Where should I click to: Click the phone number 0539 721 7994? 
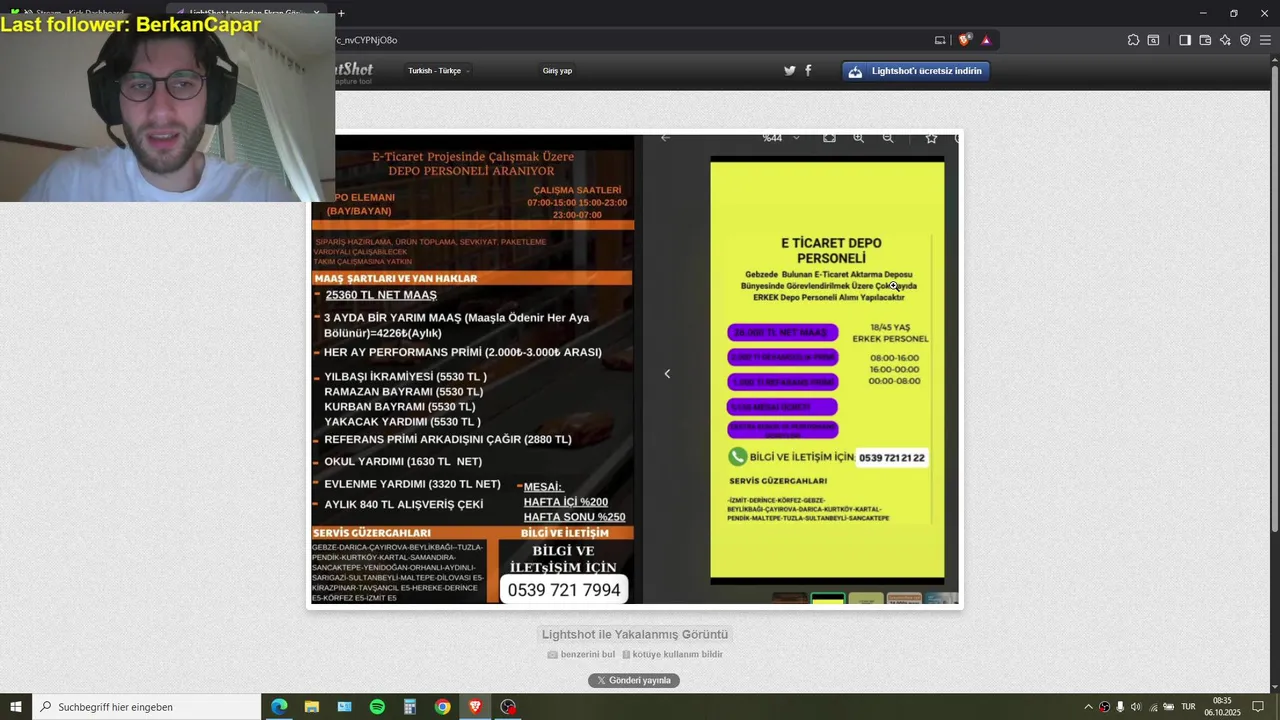(564, 590)
